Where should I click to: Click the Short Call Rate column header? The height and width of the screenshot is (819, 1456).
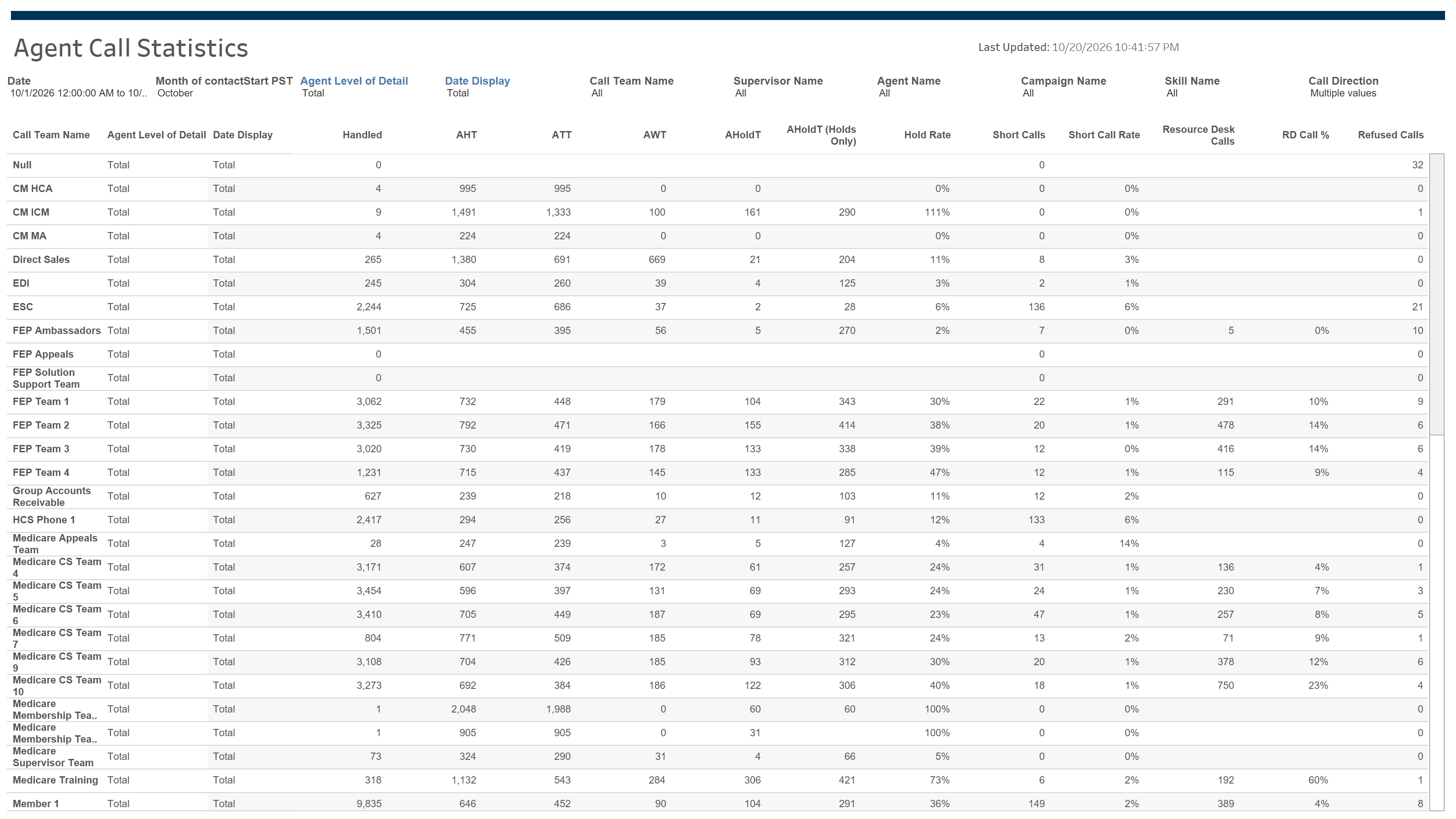(x=1104, y=135)
